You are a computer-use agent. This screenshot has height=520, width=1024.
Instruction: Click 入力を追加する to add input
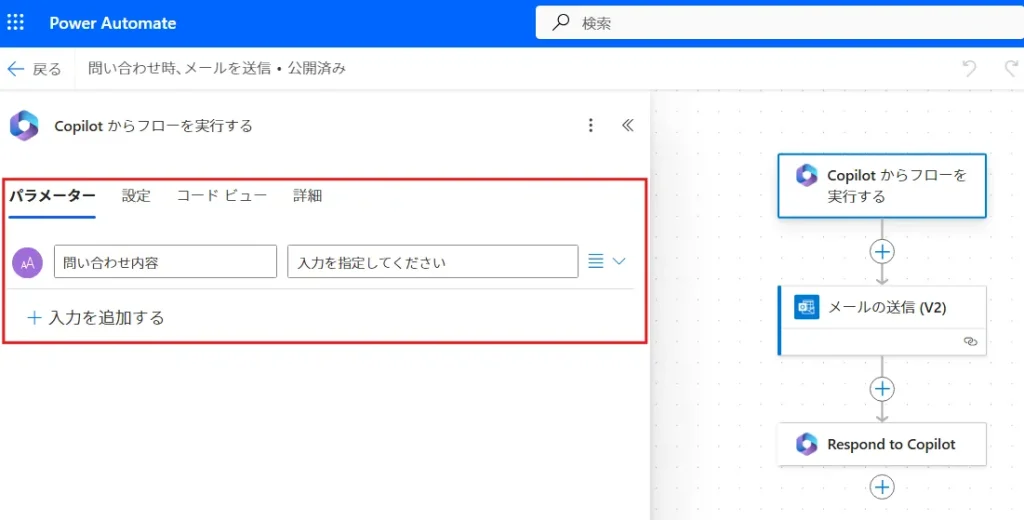click(96, 318)
